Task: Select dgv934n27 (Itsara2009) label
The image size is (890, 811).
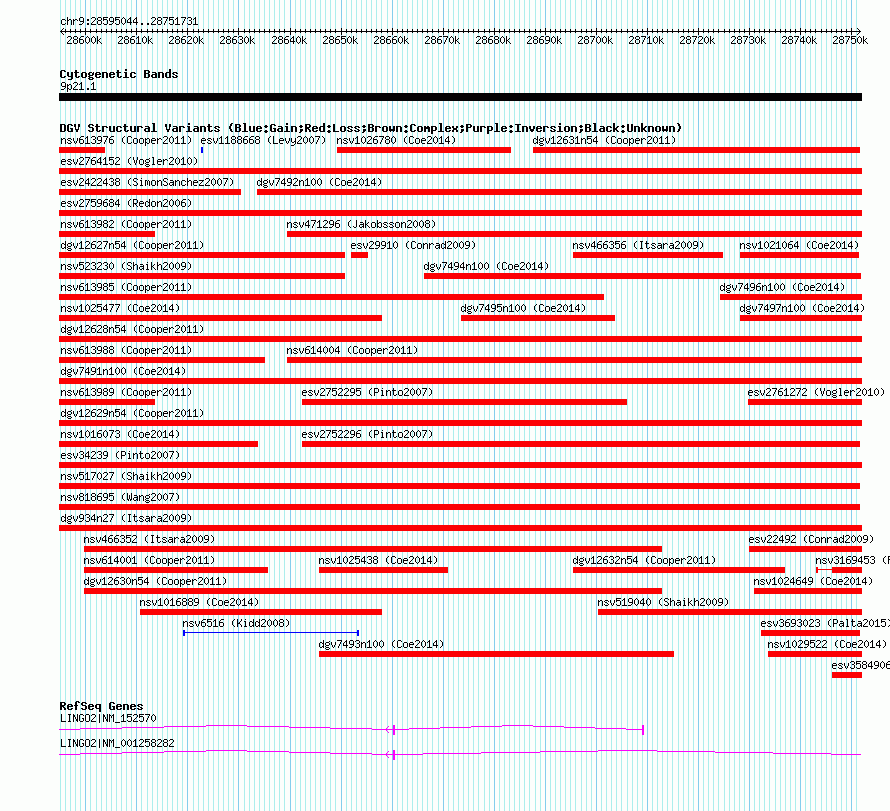Action: click(x=126, y=518)
